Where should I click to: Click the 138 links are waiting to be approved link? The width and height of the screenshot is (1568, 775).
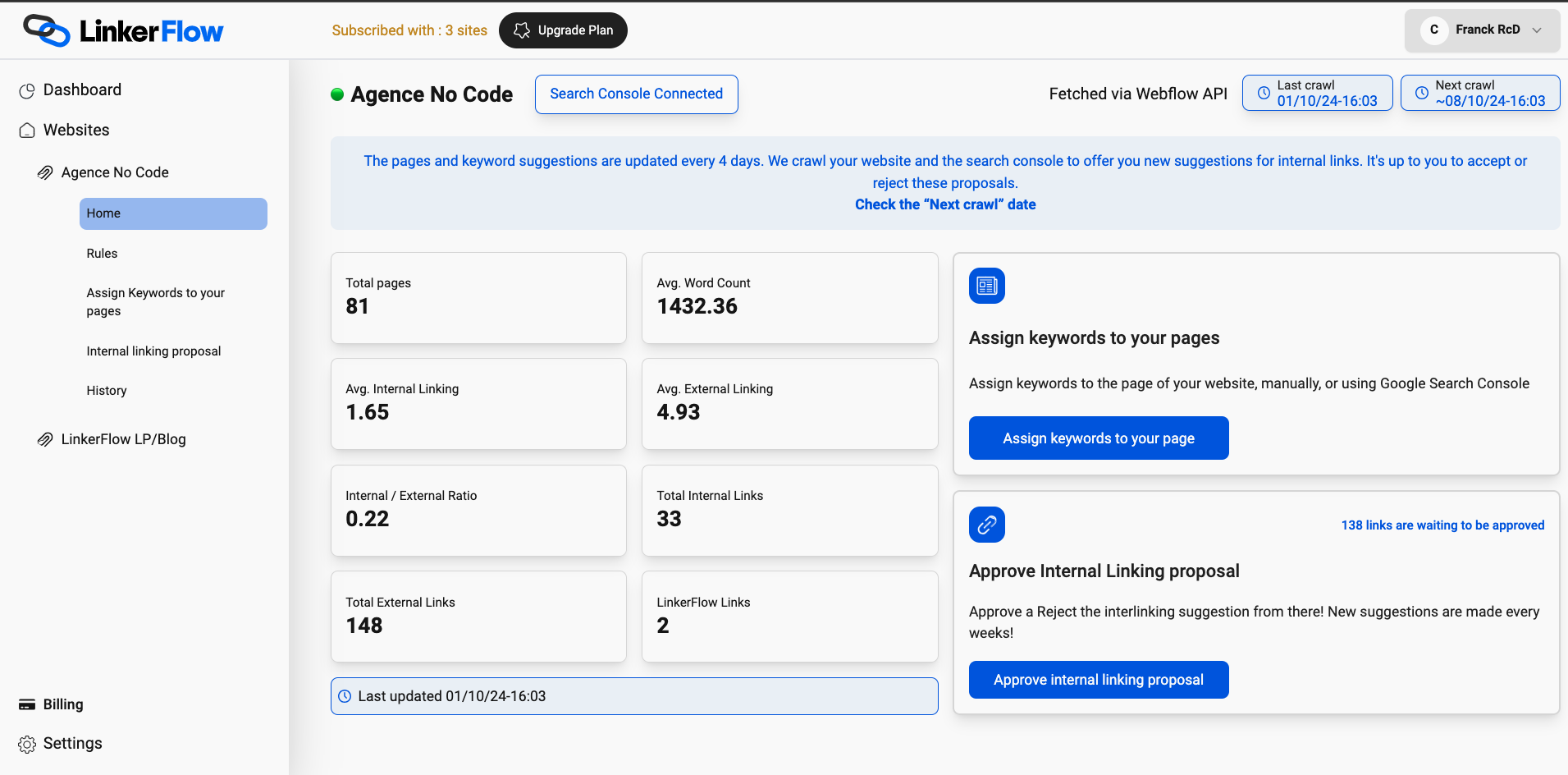point(1442,525)
